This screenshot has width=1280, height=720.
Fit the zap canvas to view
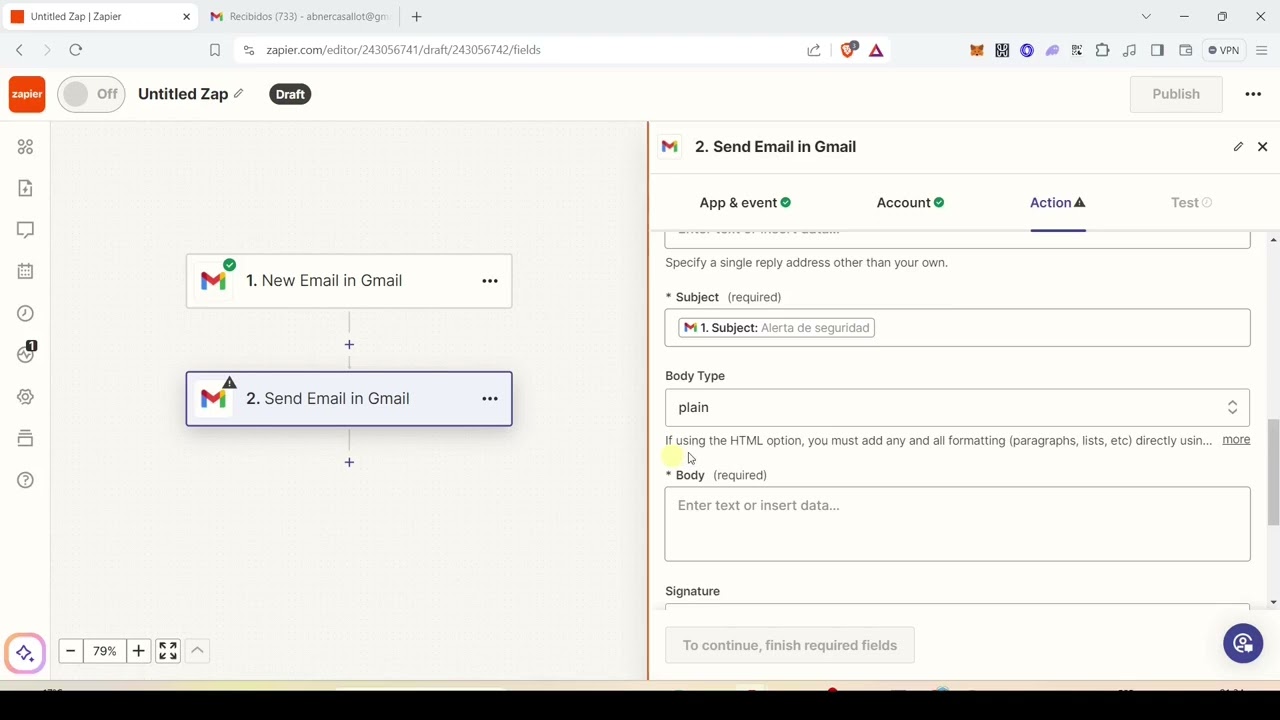pos(168,651)
